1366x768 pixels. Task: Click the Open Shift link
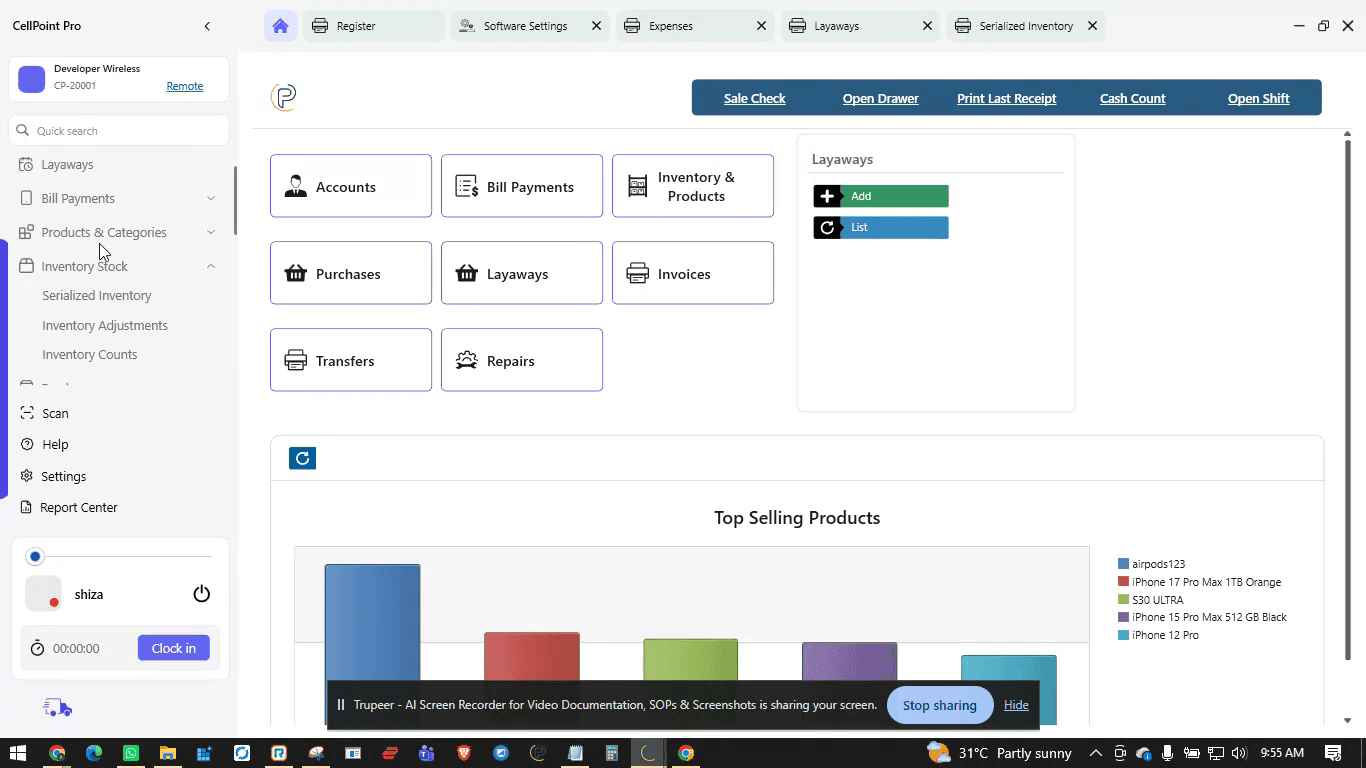click(1259, 98)
